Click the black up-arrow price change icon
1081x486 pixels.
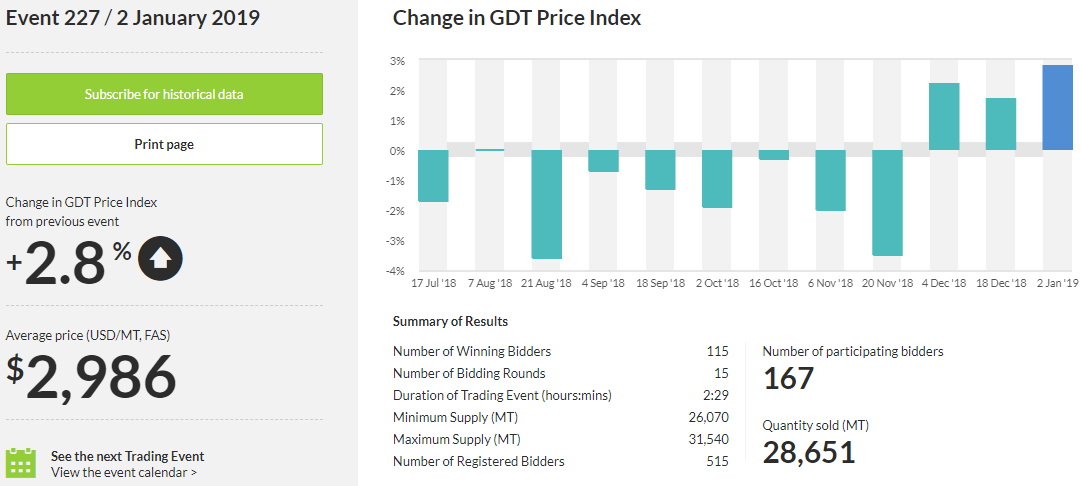161,258
